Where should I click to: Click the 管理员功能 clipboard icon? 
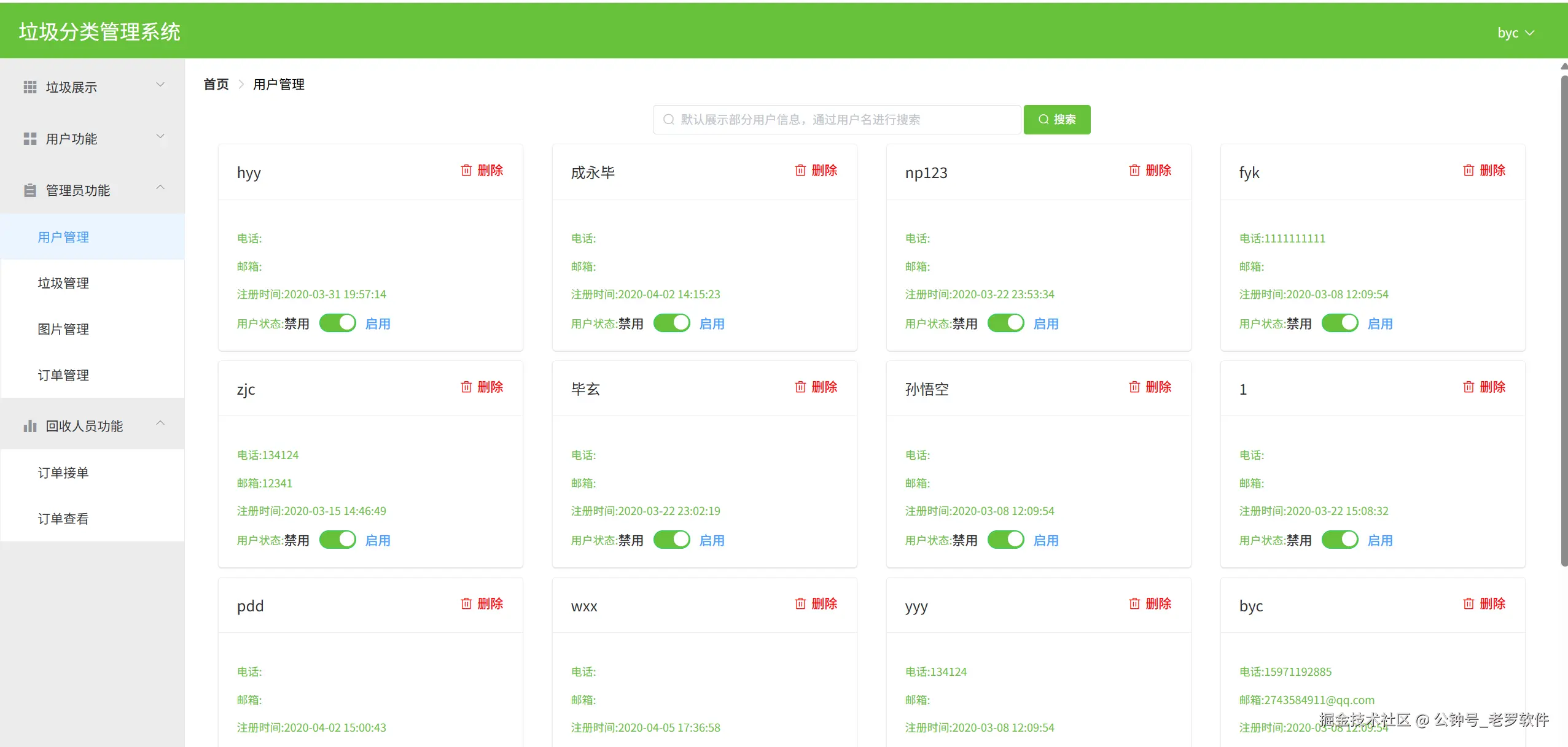point(30,190)
